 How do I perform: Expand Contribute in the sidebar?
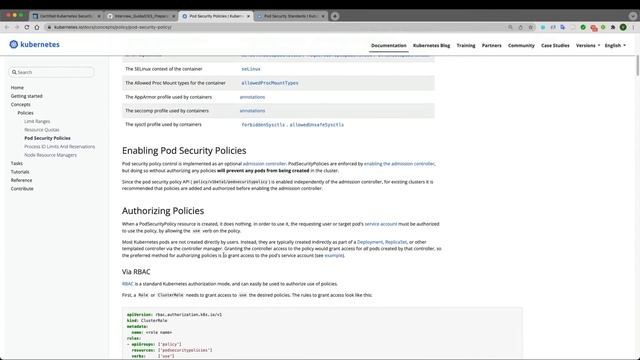pos(22,189)
